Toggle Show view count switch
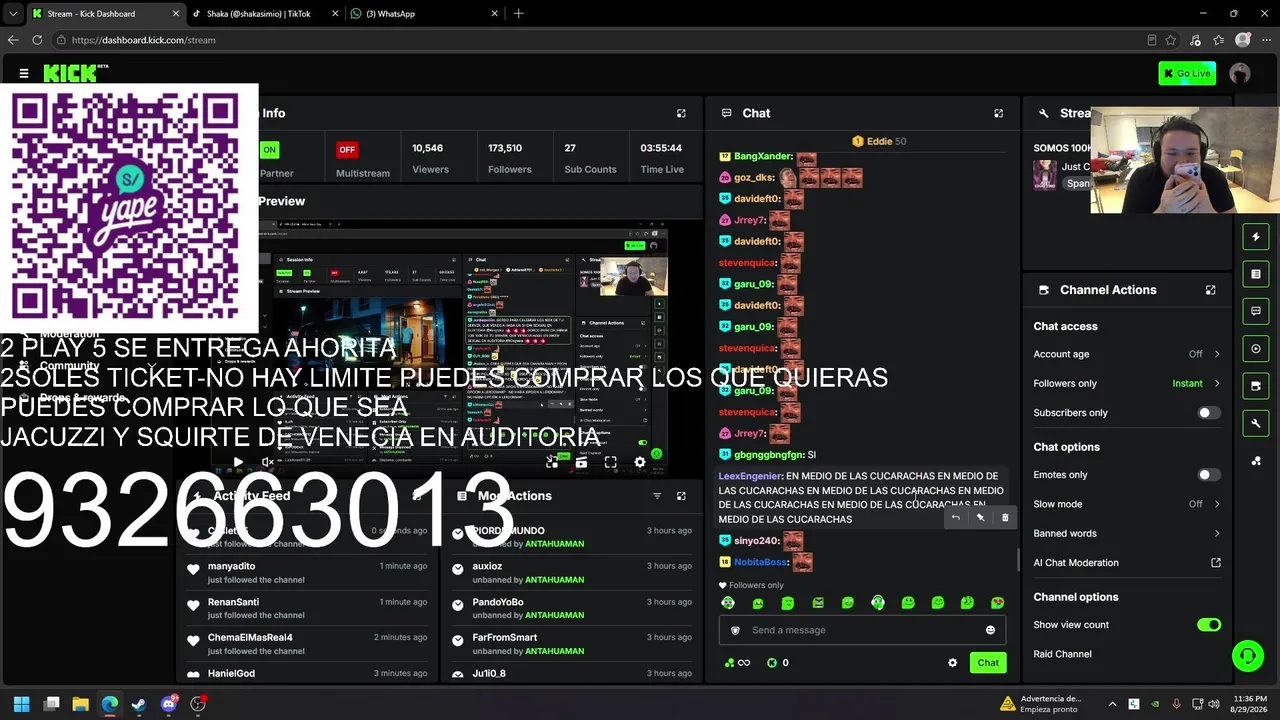The width and height of the screenshot is (1280, 720). pyautogui.click(x=1209, y=625)
